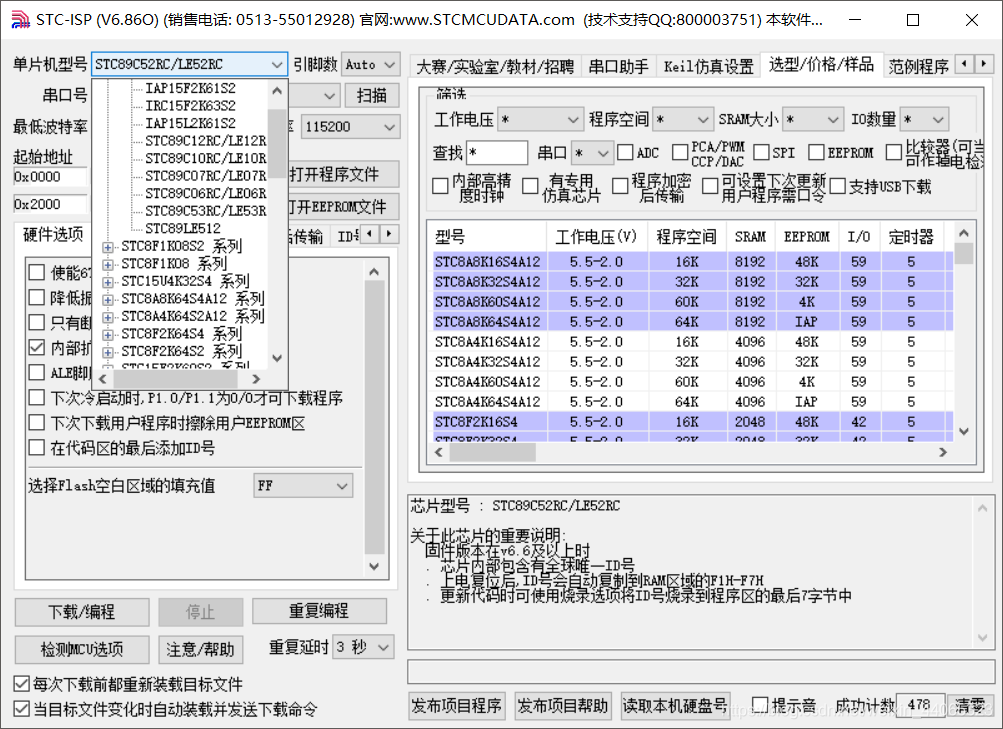
Task: Check 在代码区的最后添加ID号 option
Action: pyautogui.click(x=36, y=448)
